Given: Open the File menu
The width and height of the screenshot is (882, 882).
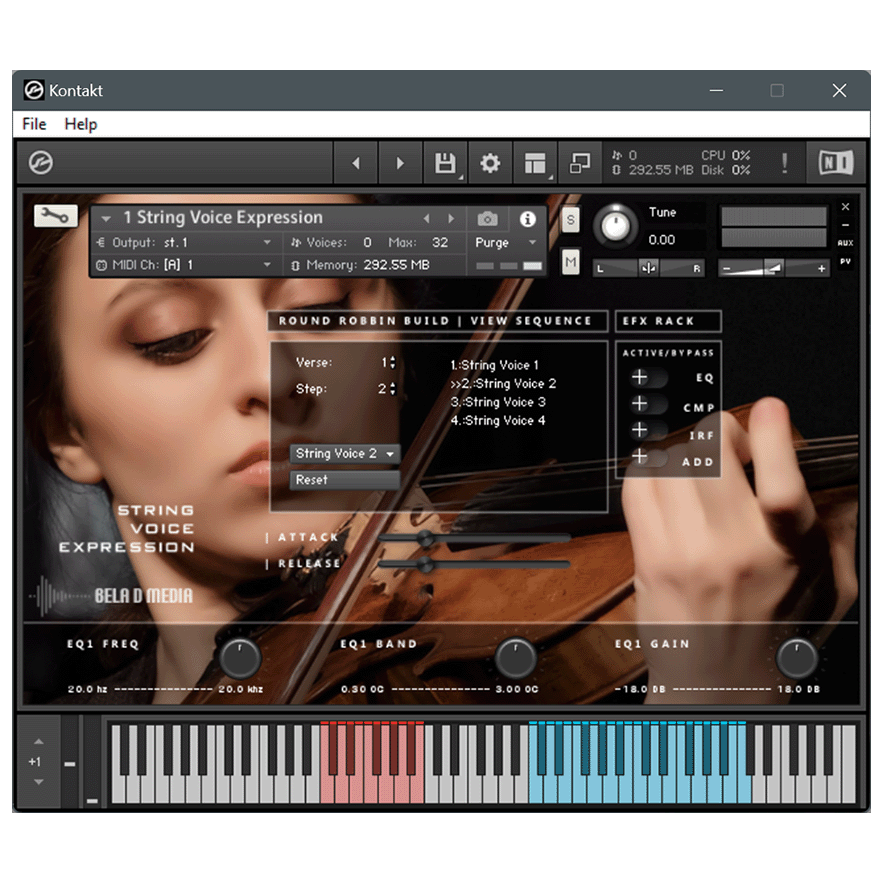Looking at the screenshot, I should 33,124.
